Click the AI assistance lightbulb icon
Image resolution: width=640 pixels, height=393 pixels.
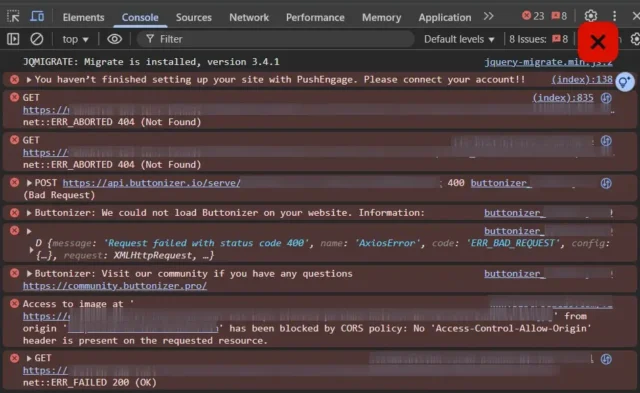coord(625,82)
